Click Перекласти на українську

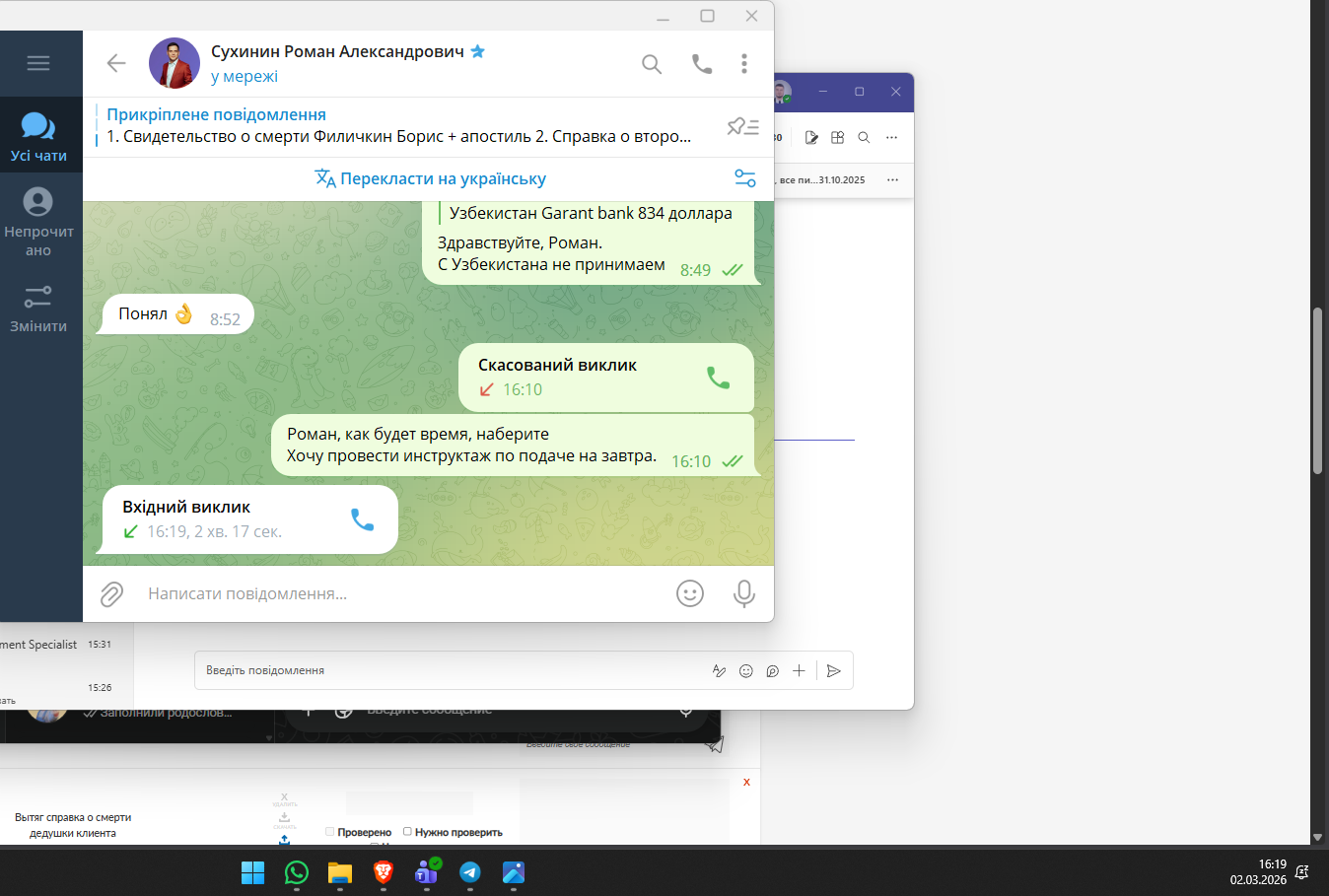(430, 178)
